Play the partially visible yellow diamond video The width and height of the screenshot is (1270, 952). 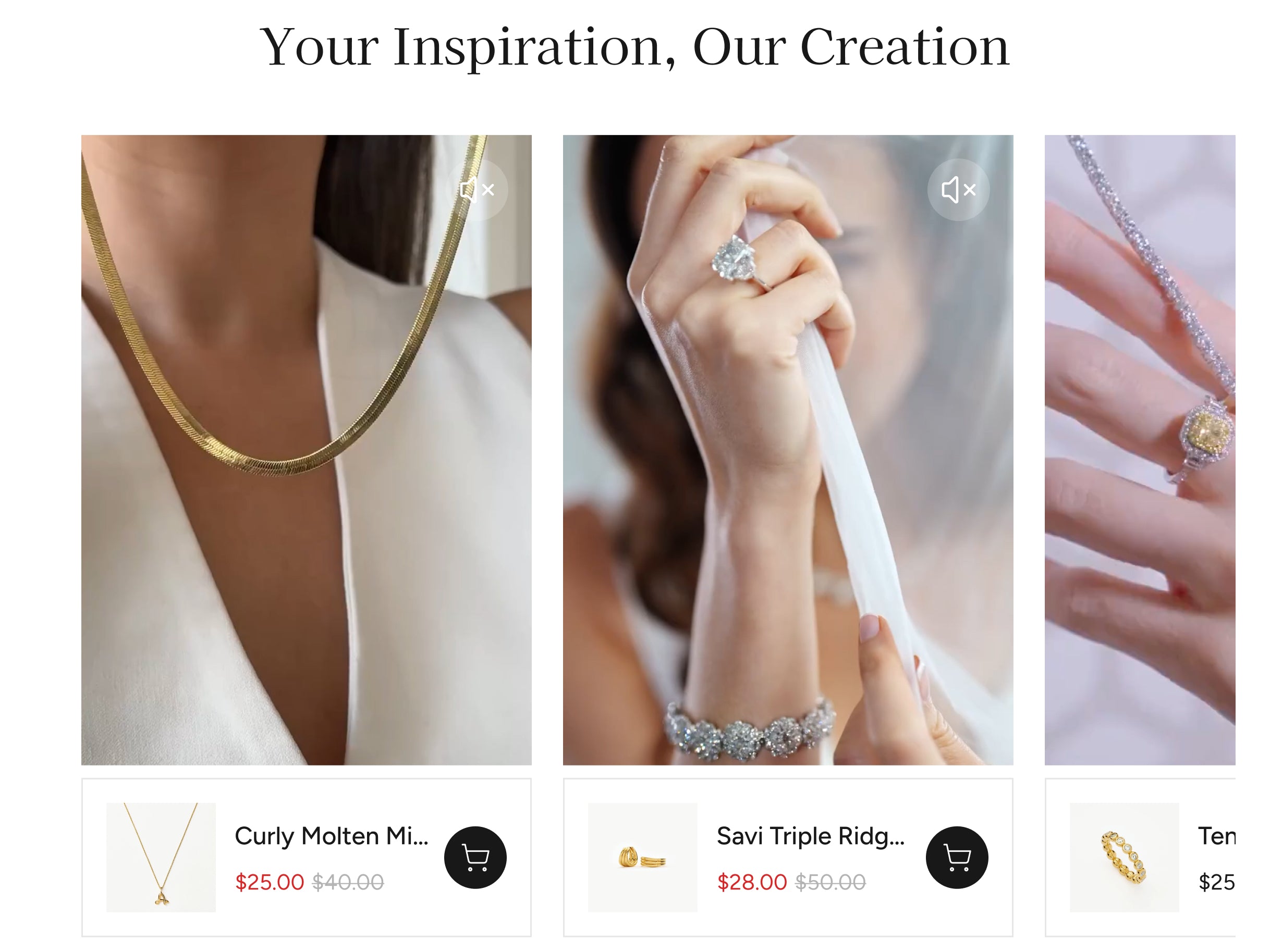(x=1140, y=450)
